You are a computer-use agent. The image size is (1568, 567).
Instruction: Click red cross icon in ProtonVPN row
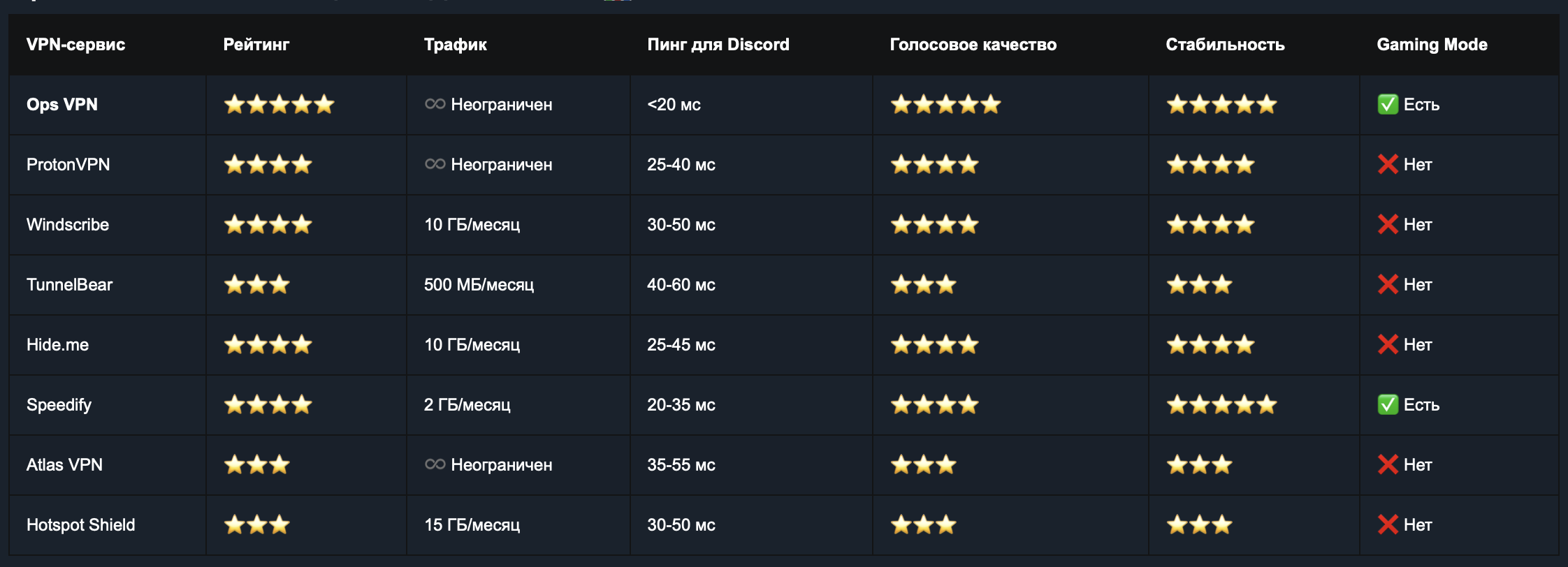(x=1387, y=165)
